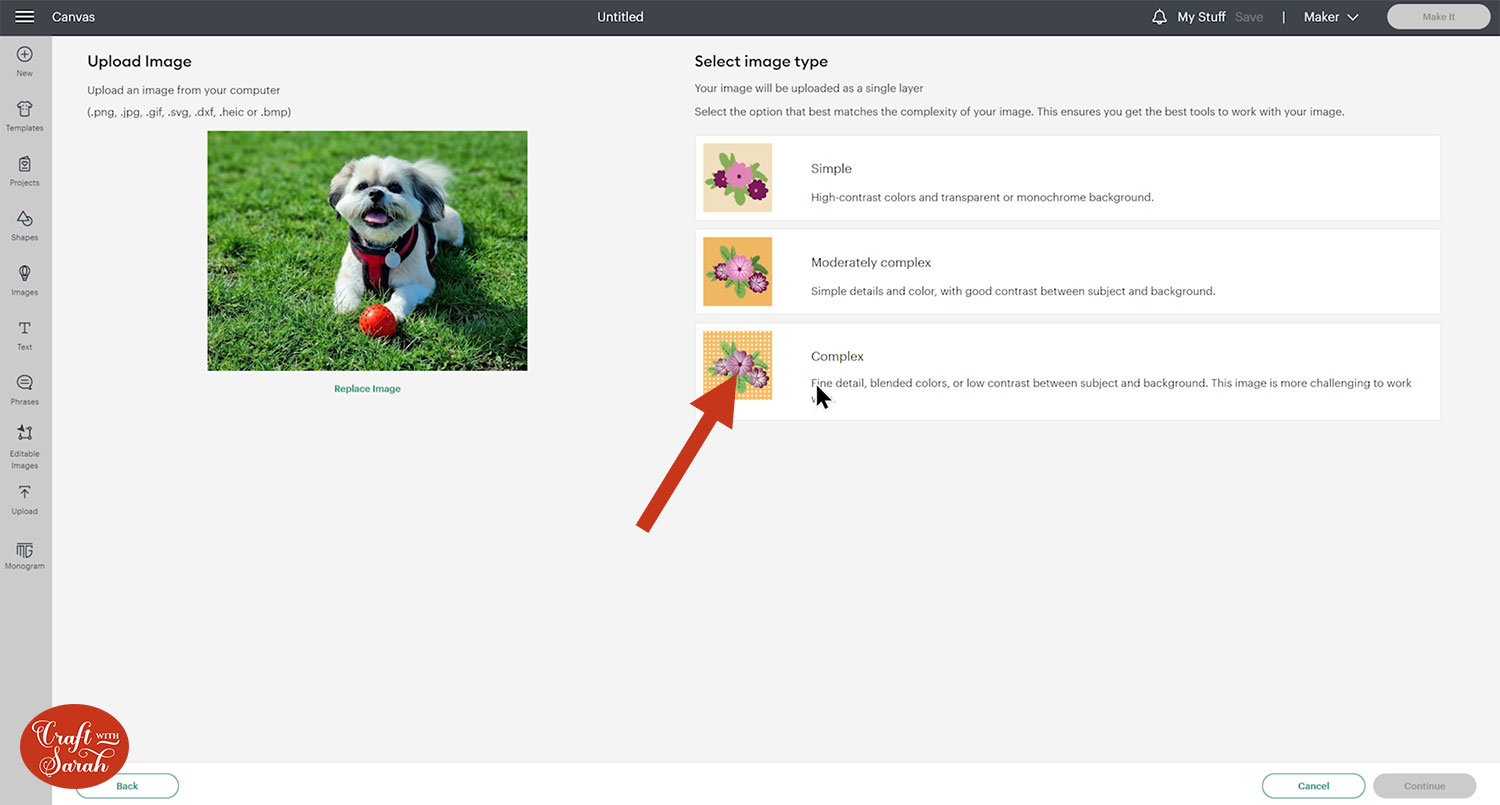Click the Canvas title label

click(74, 17)
